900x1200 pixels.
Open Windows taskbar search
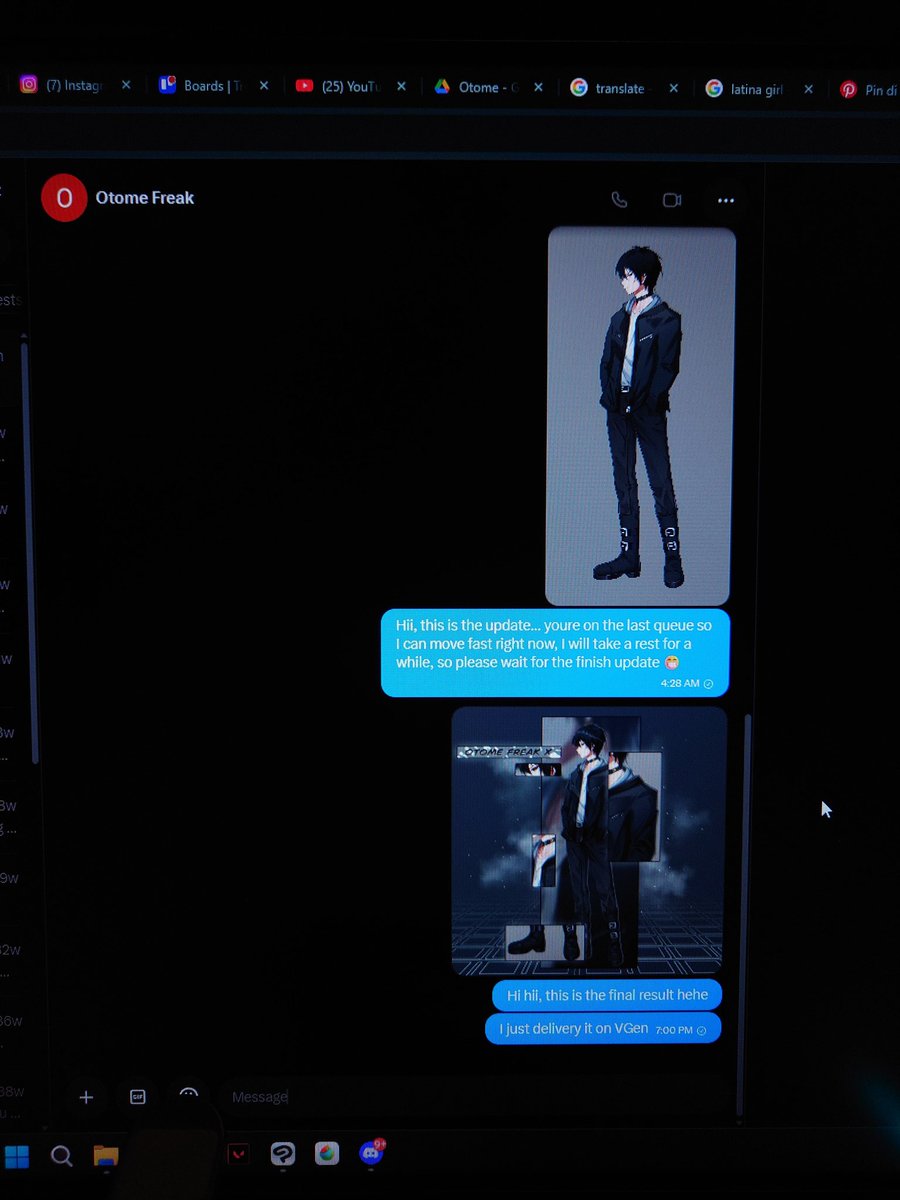coord(61,1157)
